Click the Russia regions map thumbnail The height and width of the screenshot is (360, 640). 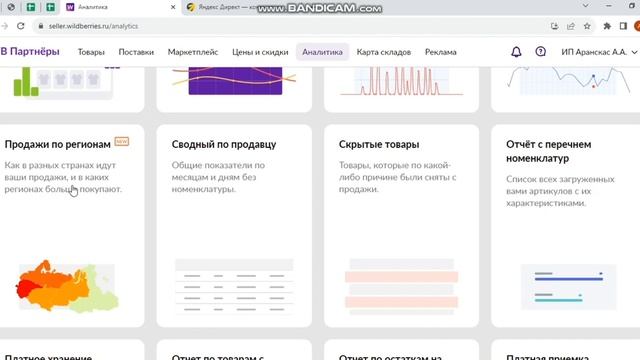[67, 287]
